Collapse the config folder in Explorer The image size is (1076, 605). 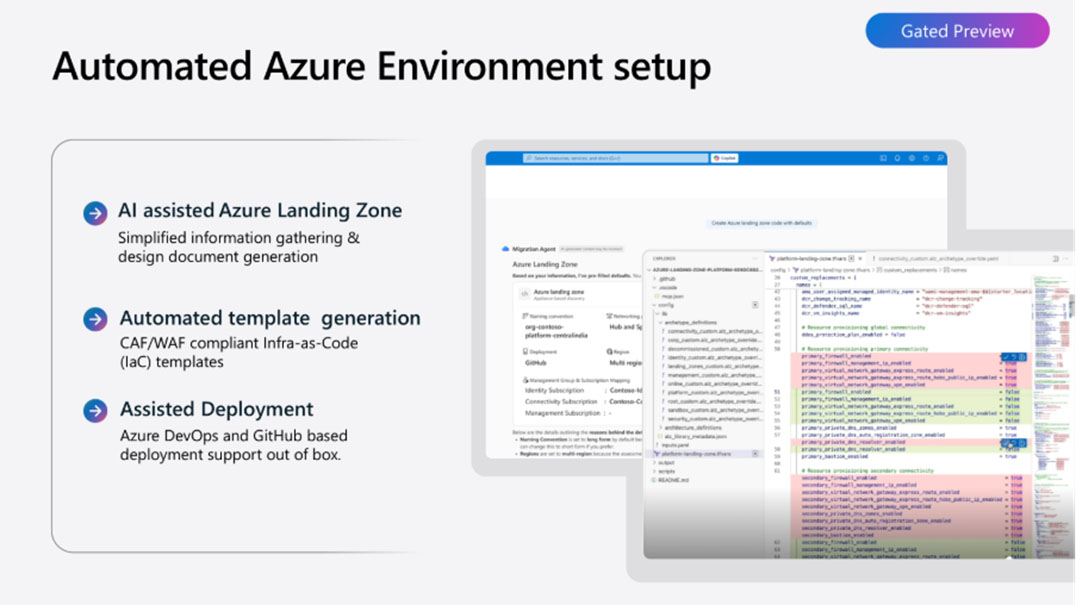[665, 305]
